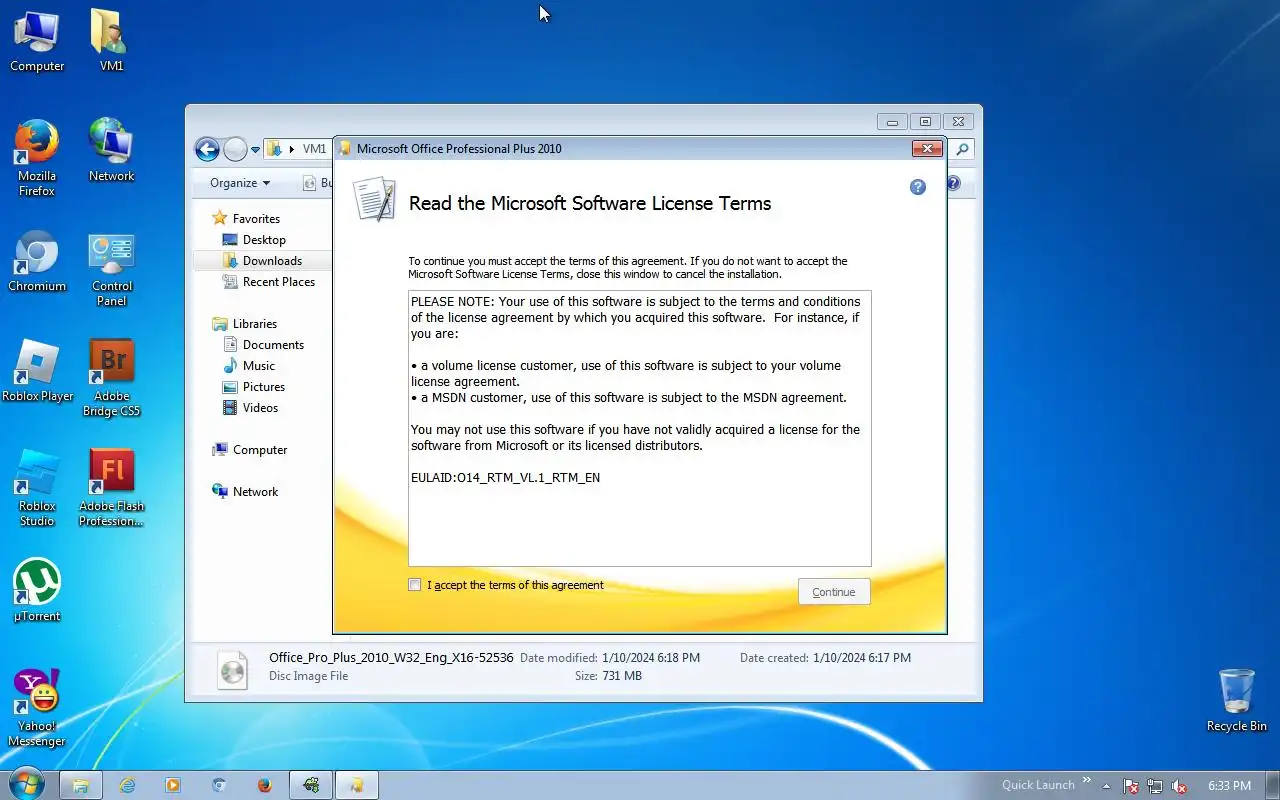Show hidden system tray icons

click(x=1106, y=786)
